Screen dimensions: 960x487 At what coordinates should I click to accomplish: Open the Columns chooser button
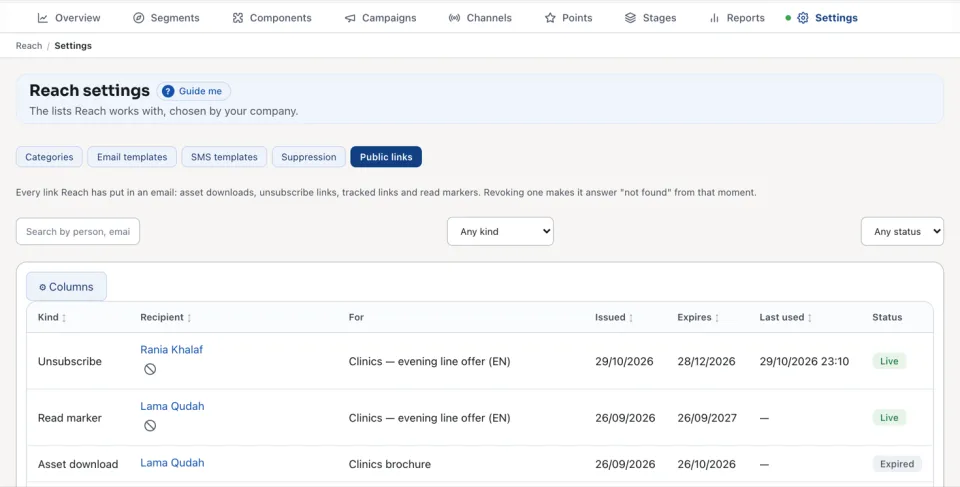click(x=66, y=287)
